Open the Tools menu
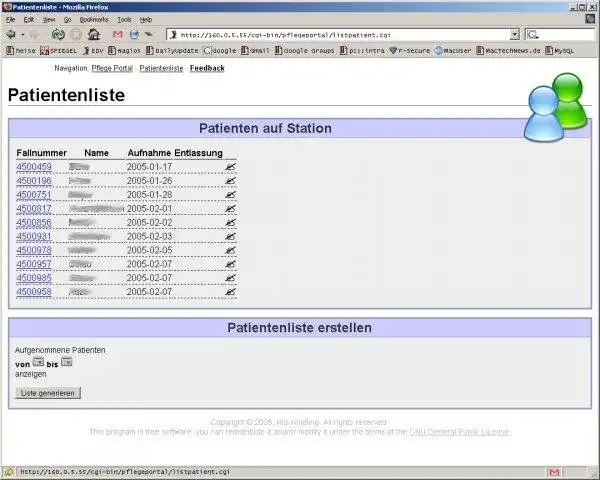The image size is (600, 480). point(124,20)
